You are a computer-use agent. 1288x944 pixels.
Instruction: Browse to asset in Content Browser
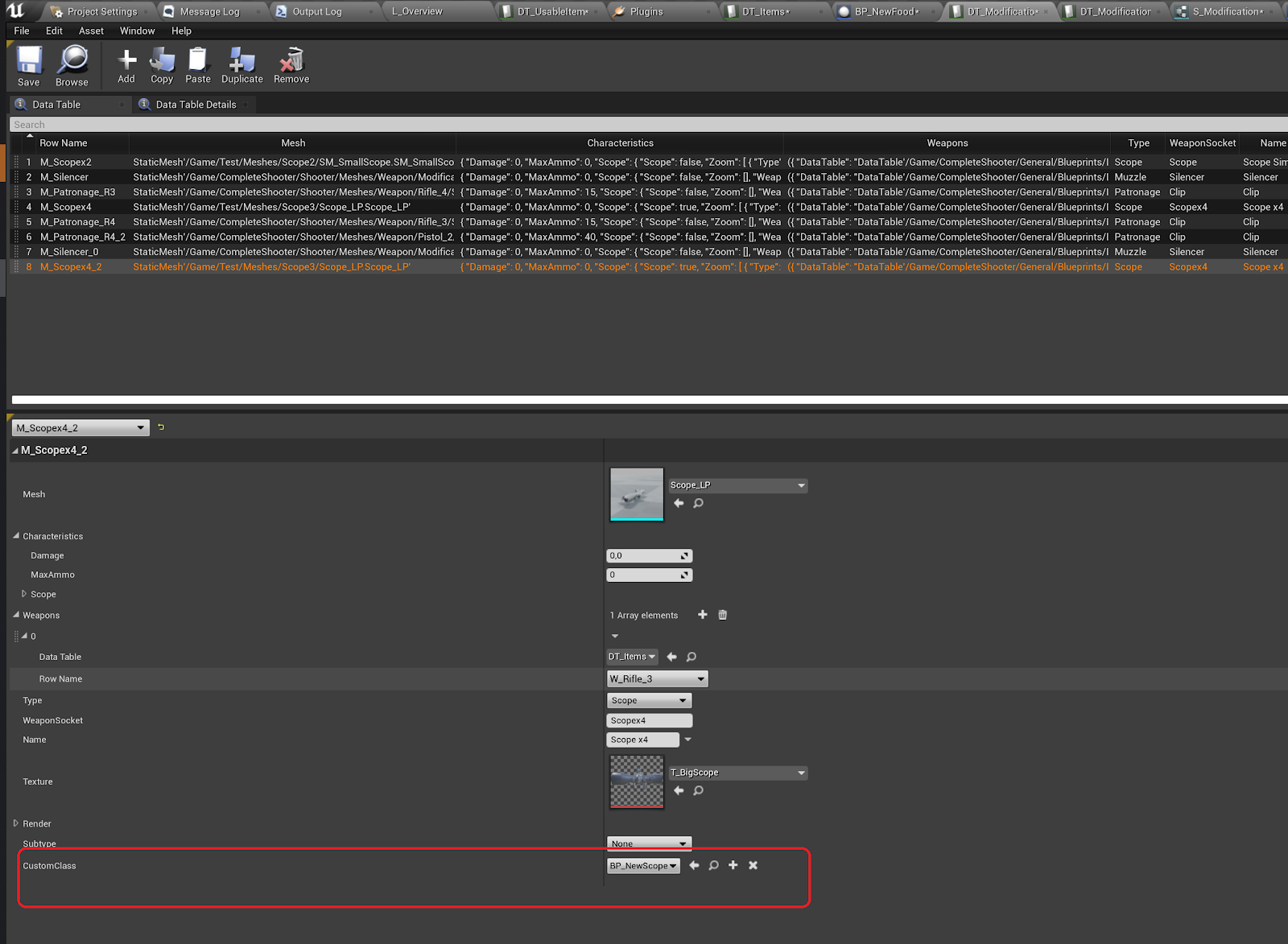coord(72,65)
